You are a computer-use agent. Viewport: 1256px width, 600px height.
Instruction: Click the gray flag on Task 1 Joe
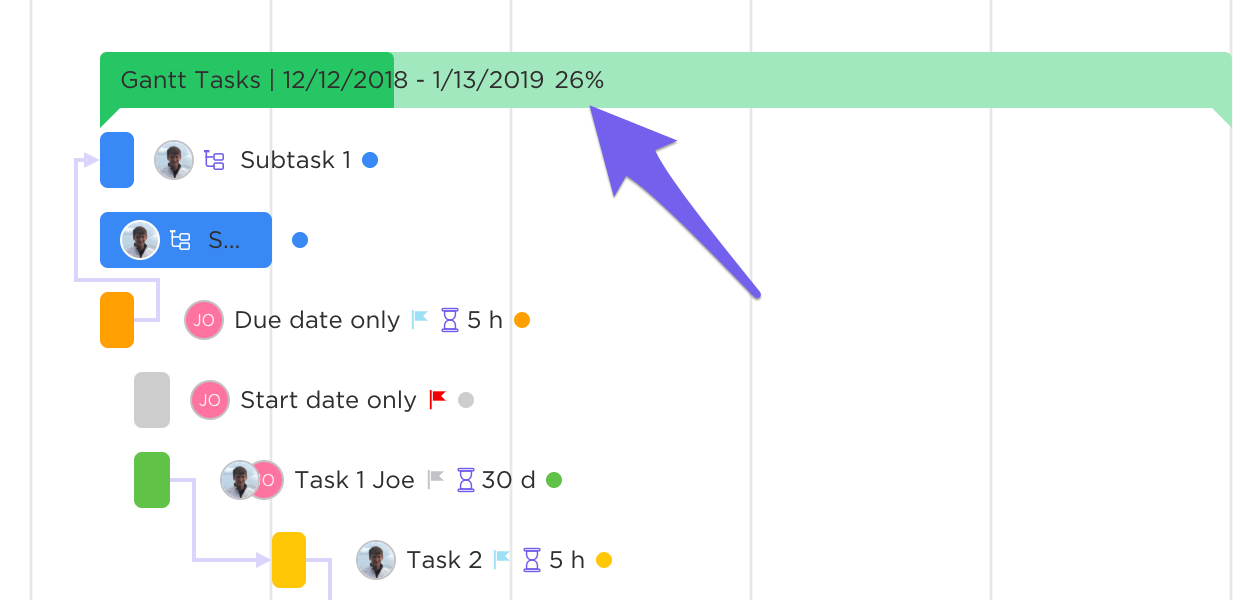point(435,480)
